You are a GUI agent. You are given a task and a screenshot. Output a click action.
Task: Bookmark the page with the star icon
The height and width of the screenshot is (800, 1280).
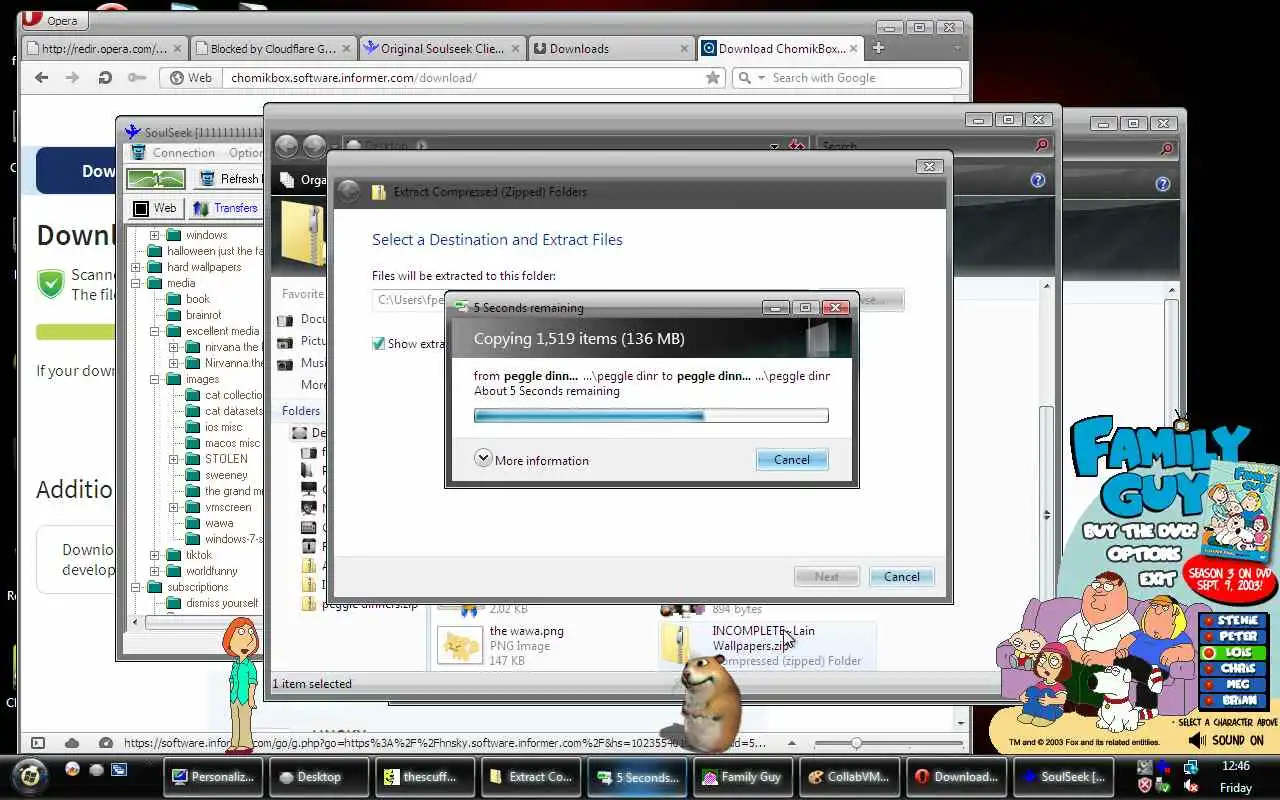point(712,77)
